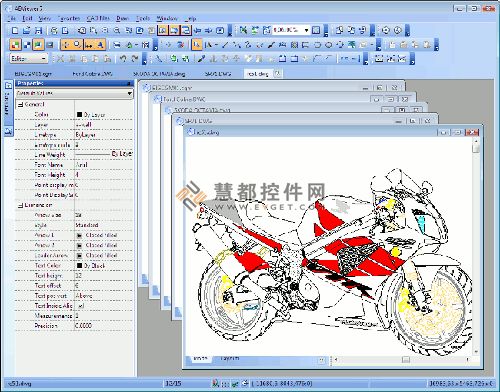Click the drawing's horizontal scrollbar thumb
Image resolution: width=500 pixels, height=392 pixels.
click(x=406, y=359)
